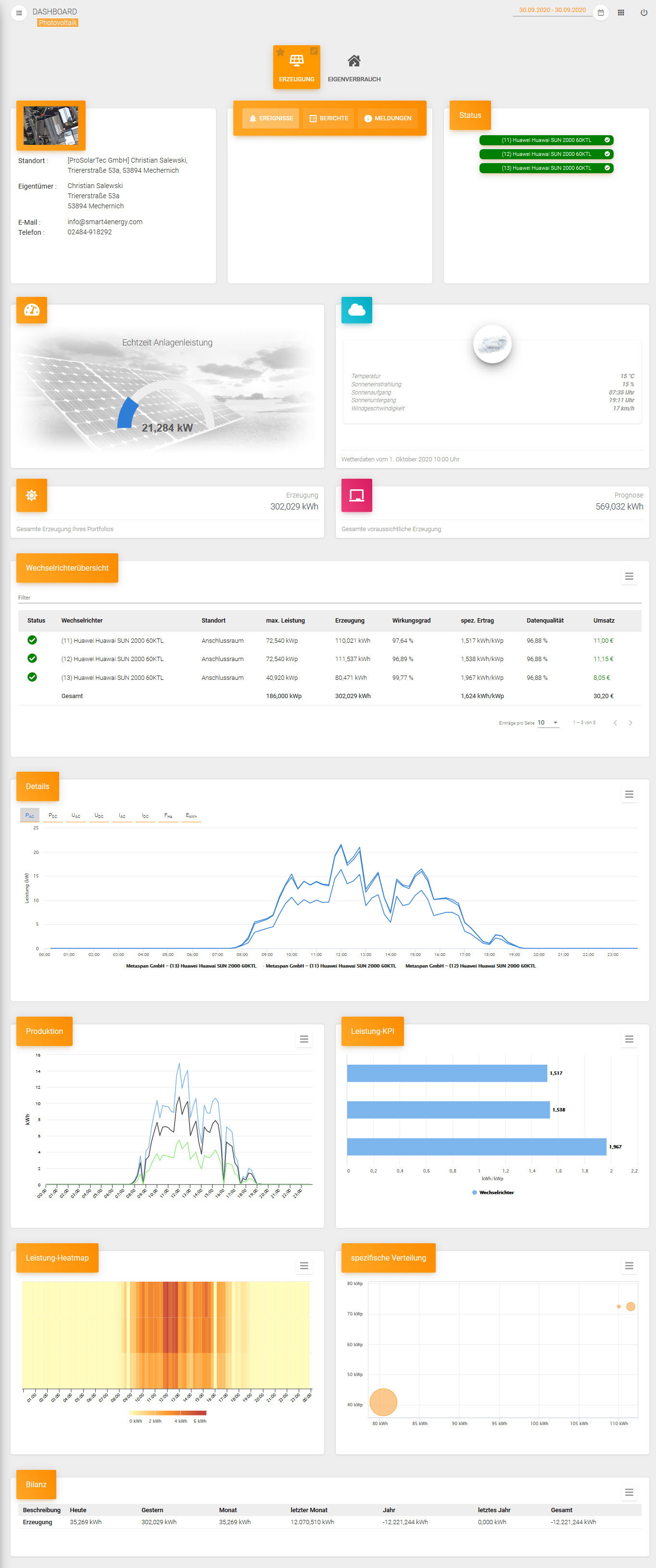Click the cloudy weather condition image
Screen dimensions: 656x1568
click(x=492, y=344)
